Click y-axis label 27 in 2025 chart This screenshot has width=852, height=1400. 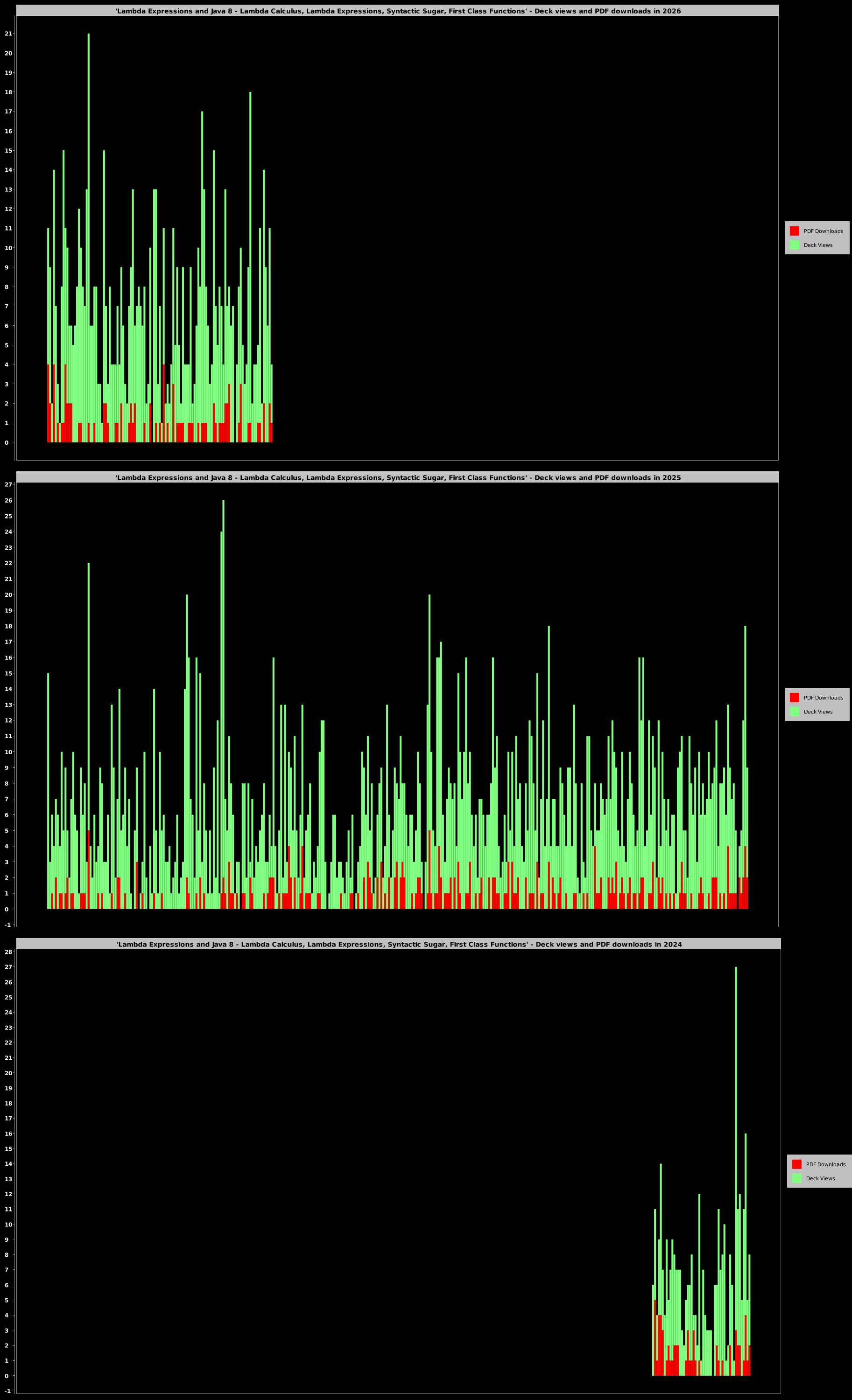8,485
